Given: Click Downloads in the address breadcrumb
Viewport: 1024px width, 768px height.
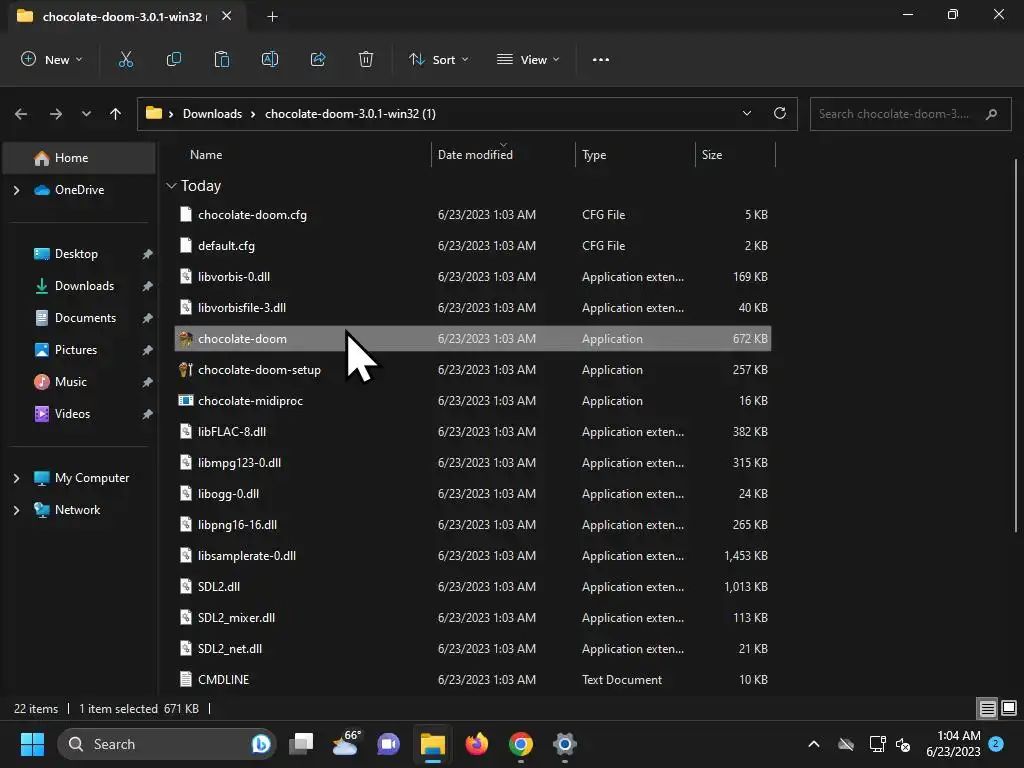Looking at the screenshot, I should click(x=212, y=114).
